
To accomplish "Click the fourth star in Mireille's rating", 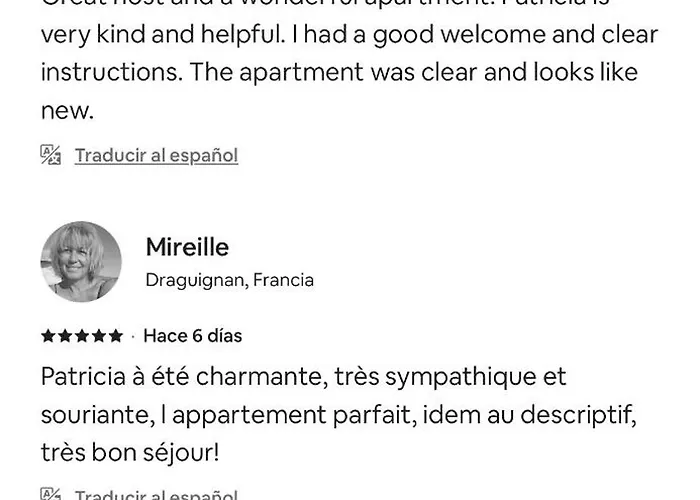I will tap(99, 336).
